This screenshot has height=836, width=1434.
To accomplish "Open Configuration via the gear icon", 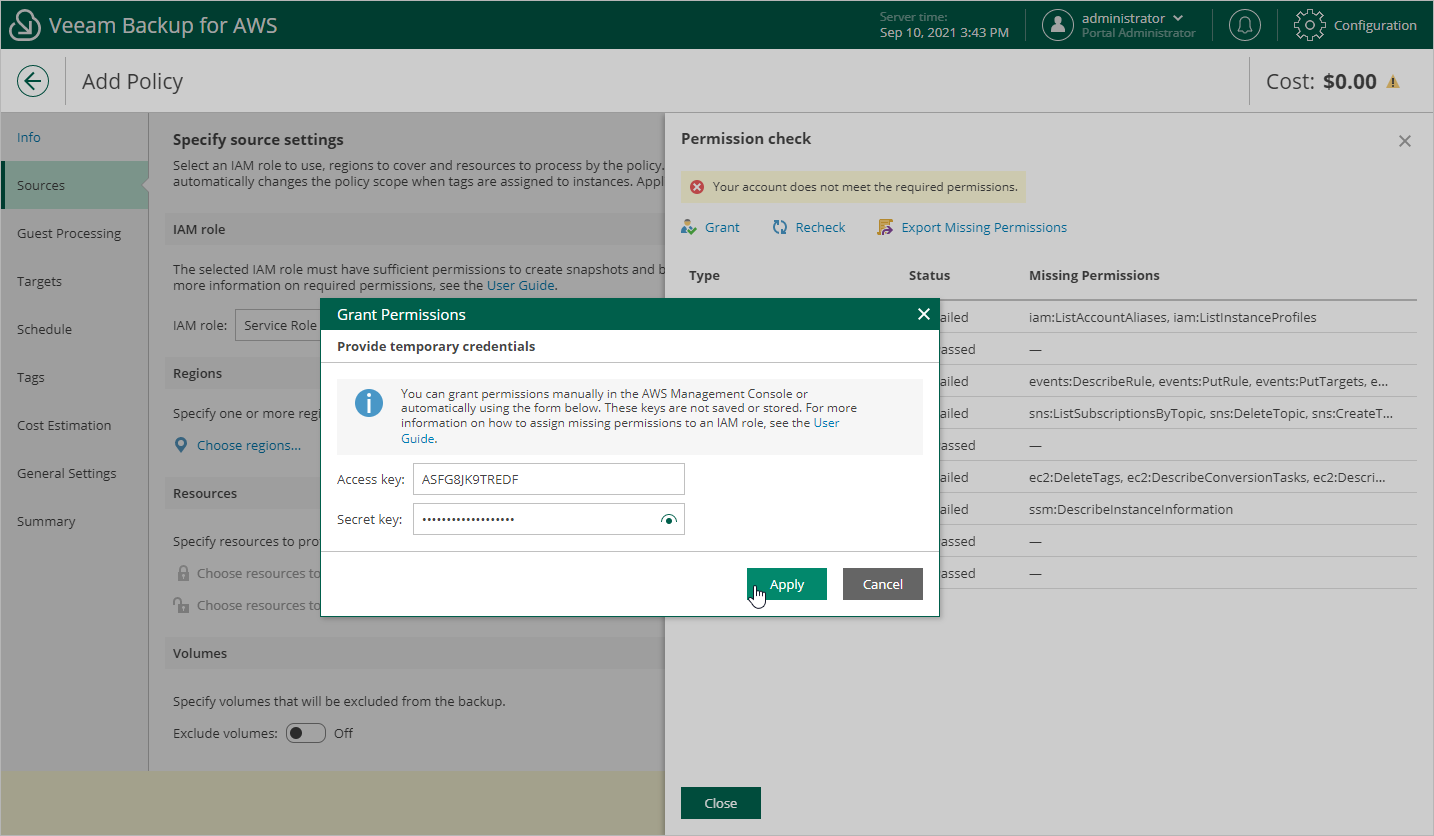I will click(x=1310, y=25).
